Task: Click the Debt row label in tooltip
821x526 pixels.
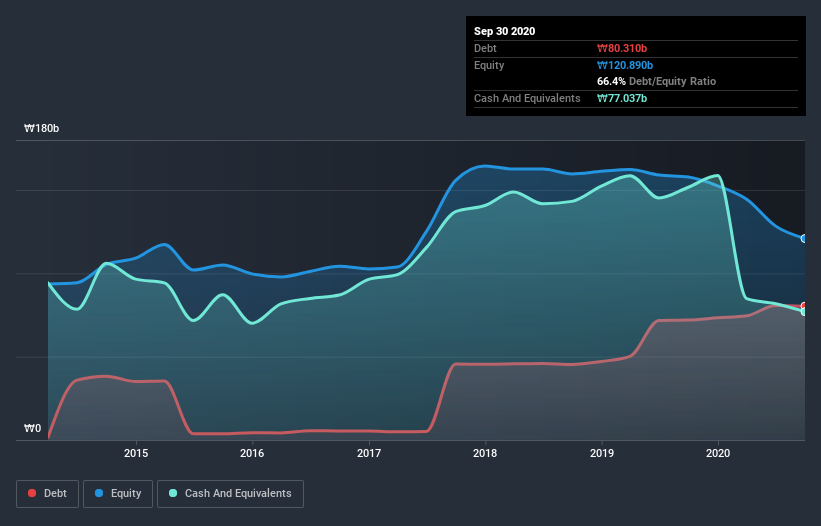Action: (x=485, y=48)
